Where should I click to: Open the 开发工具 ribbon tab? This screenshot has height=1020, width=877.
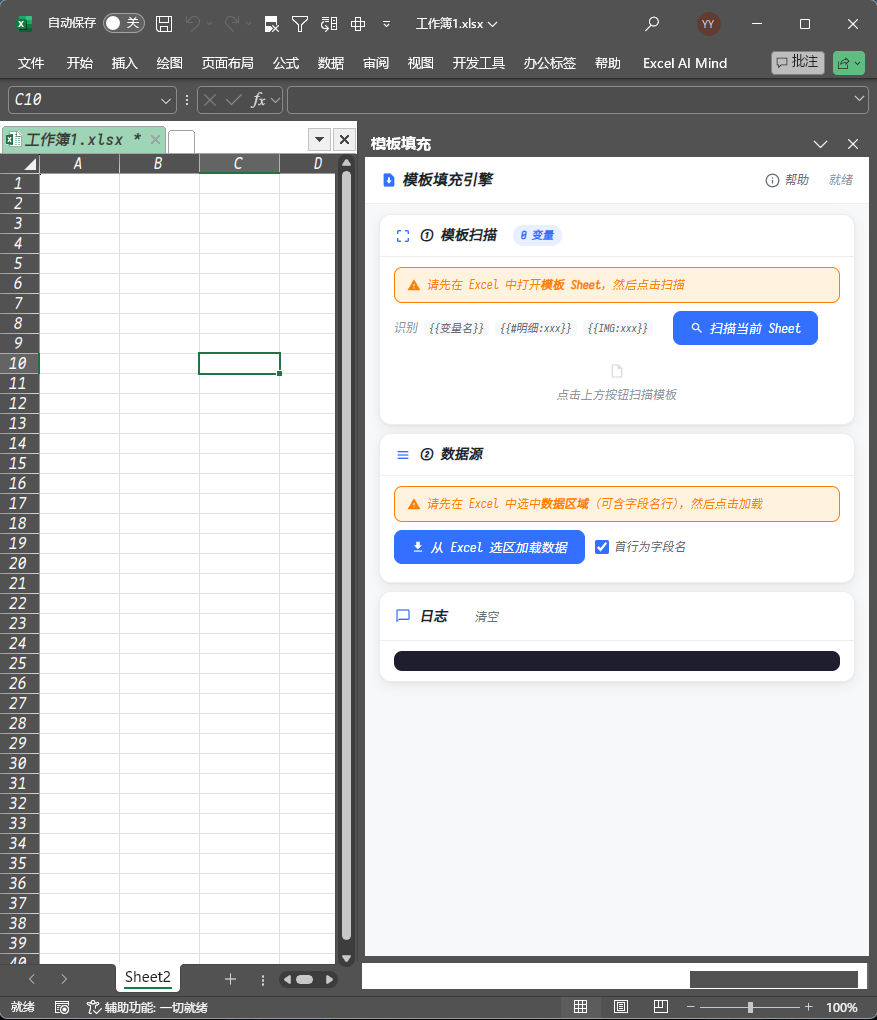tap(479, 63)
